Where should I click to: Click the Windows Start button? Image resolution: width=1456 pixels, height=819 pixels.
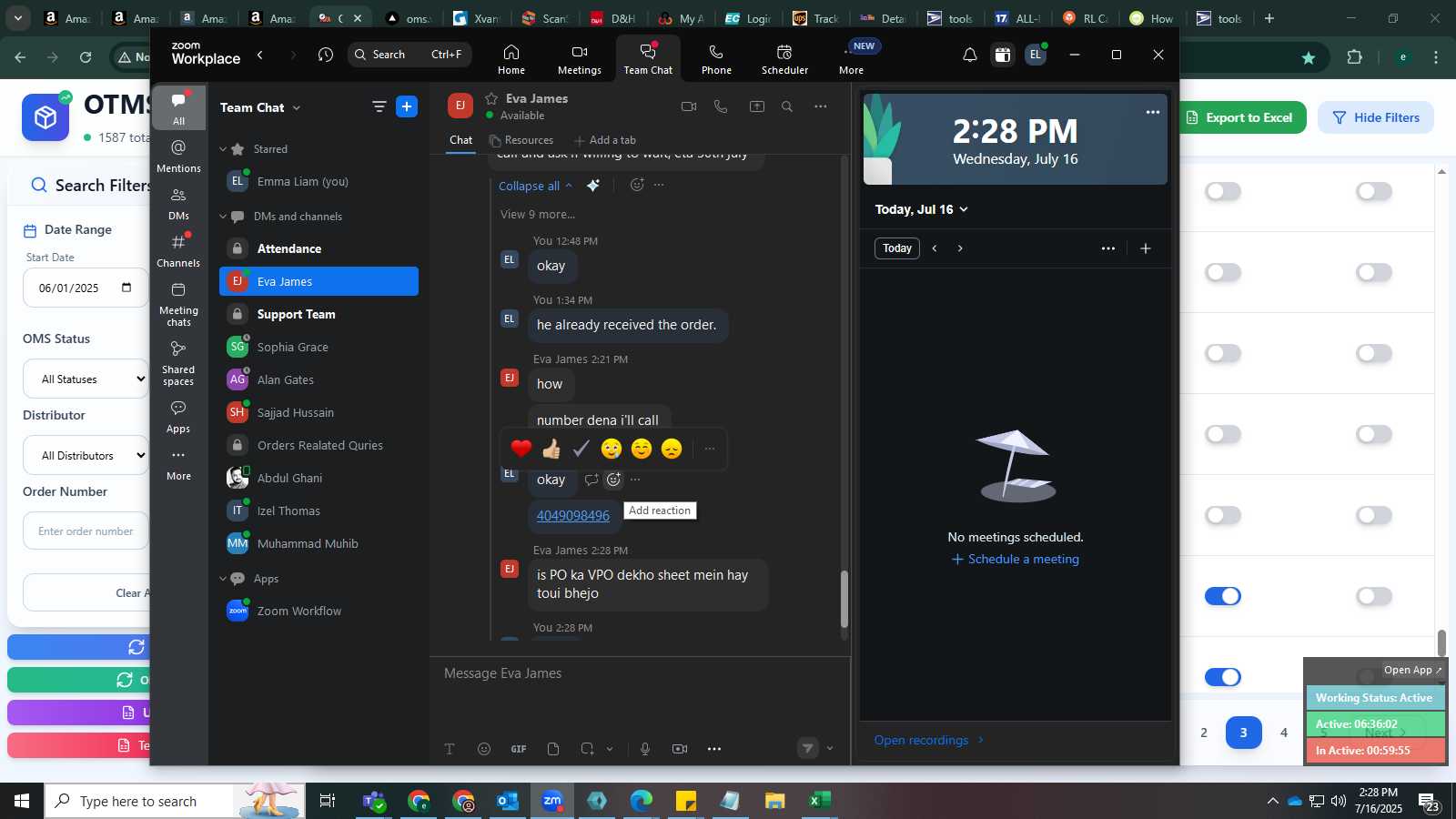pos(22,801)
